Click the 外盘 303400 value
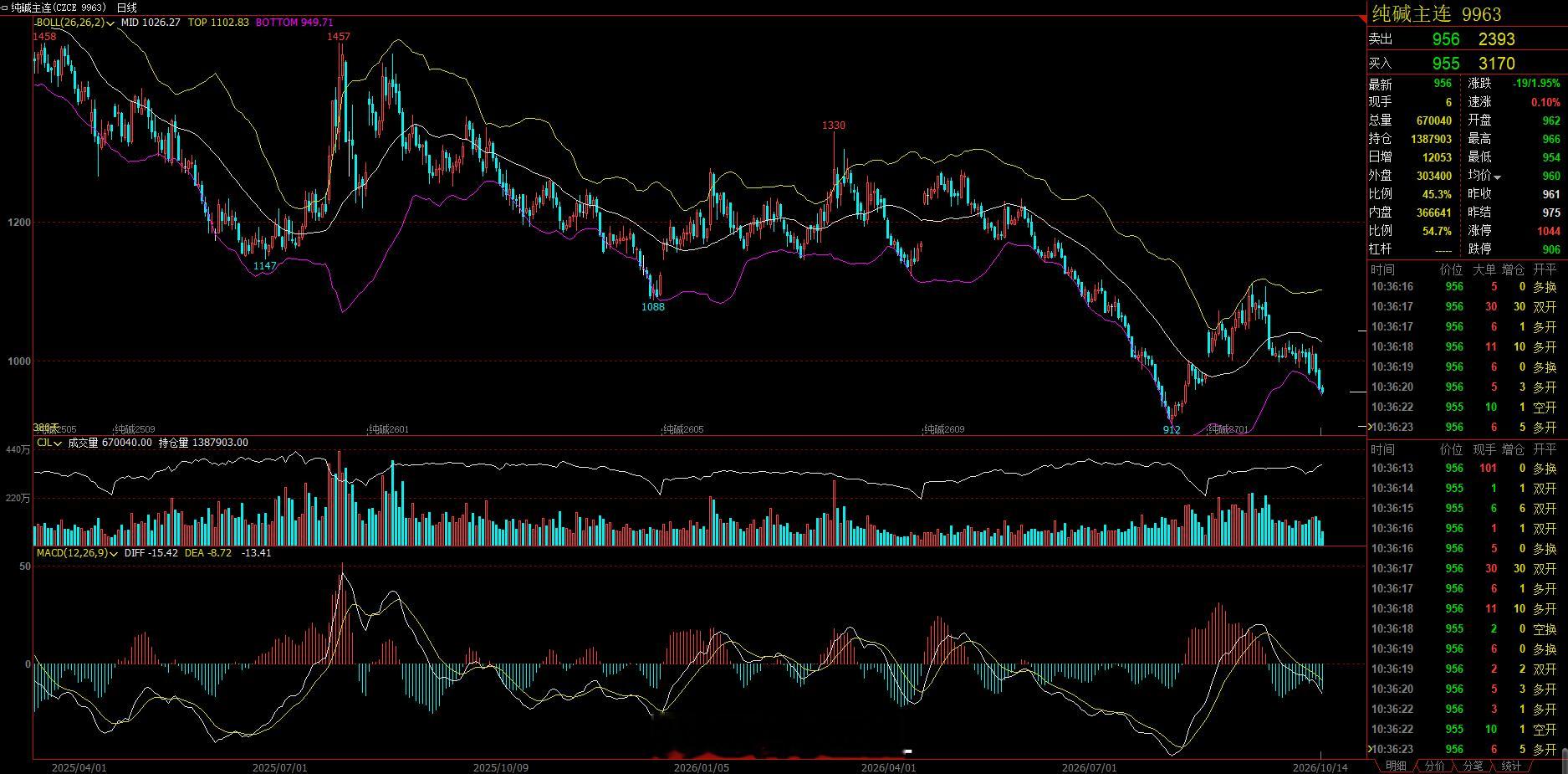The width and height of the screenshot is (1568, 774). click(1434, 176)
